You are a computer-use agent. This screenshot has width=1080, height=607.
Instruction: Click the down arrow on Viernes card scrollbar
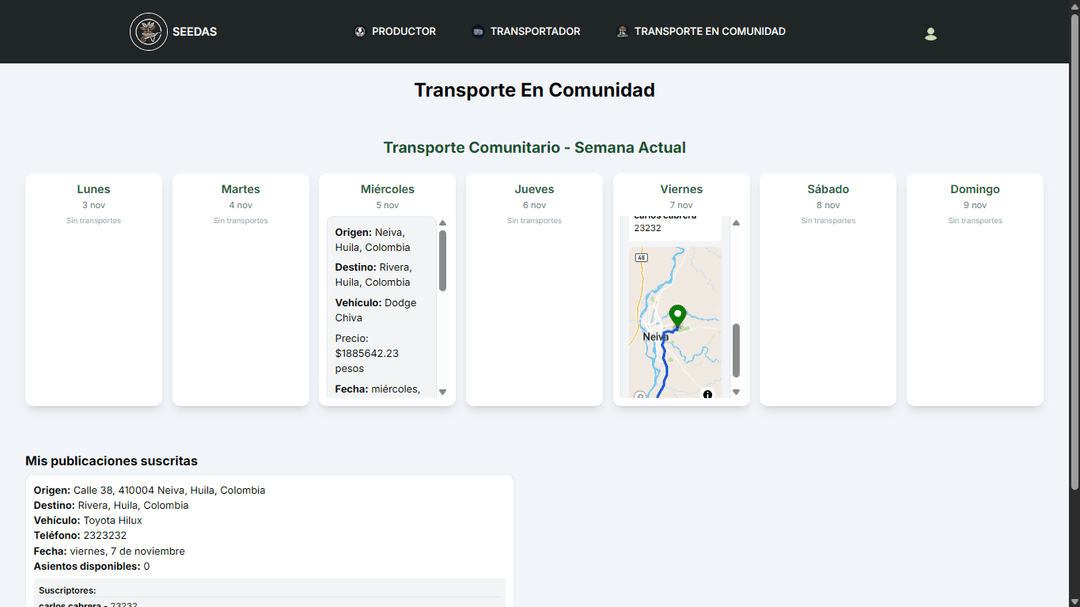click(736, 390)
